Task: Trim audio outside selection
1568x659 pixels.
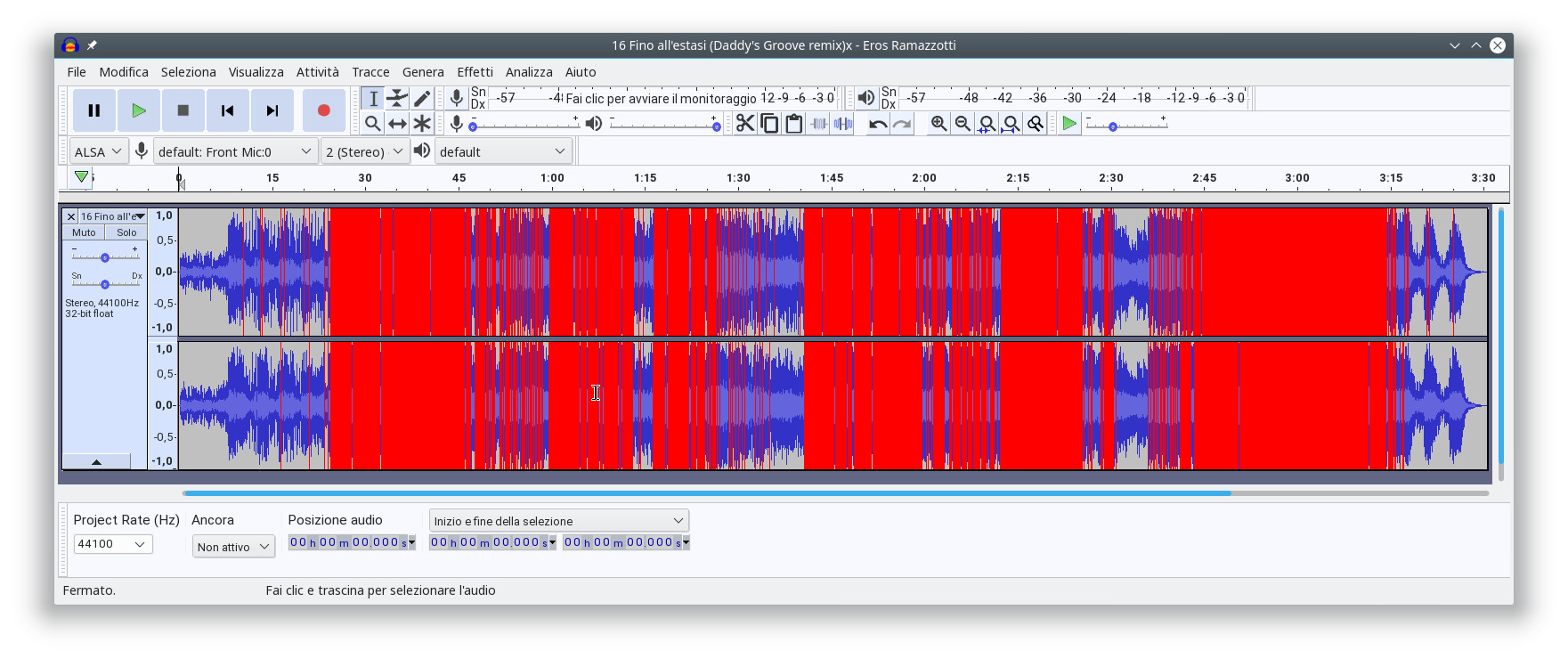Action: [x=819, y=123]
